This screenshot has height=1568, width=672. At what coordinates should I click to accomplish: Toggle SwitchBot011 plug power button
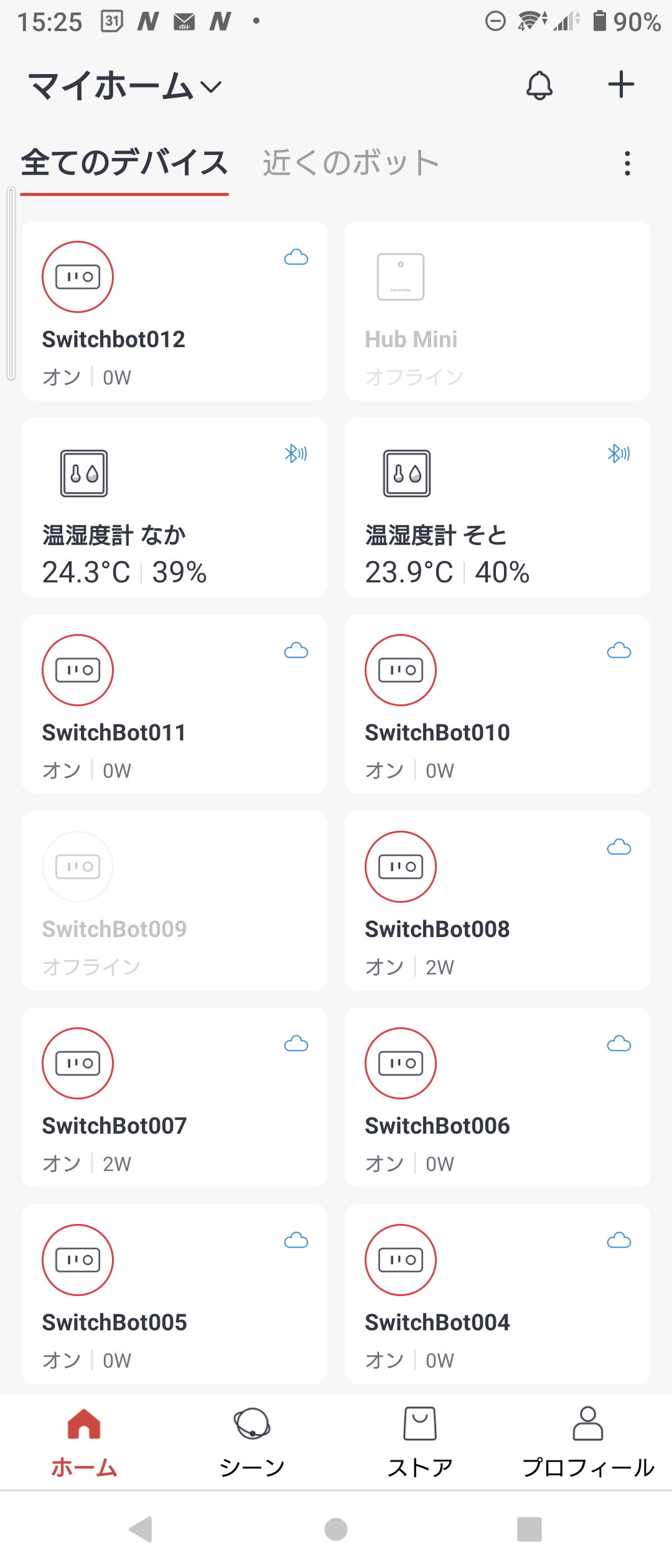pyautogui.click(x=78, y=670)
